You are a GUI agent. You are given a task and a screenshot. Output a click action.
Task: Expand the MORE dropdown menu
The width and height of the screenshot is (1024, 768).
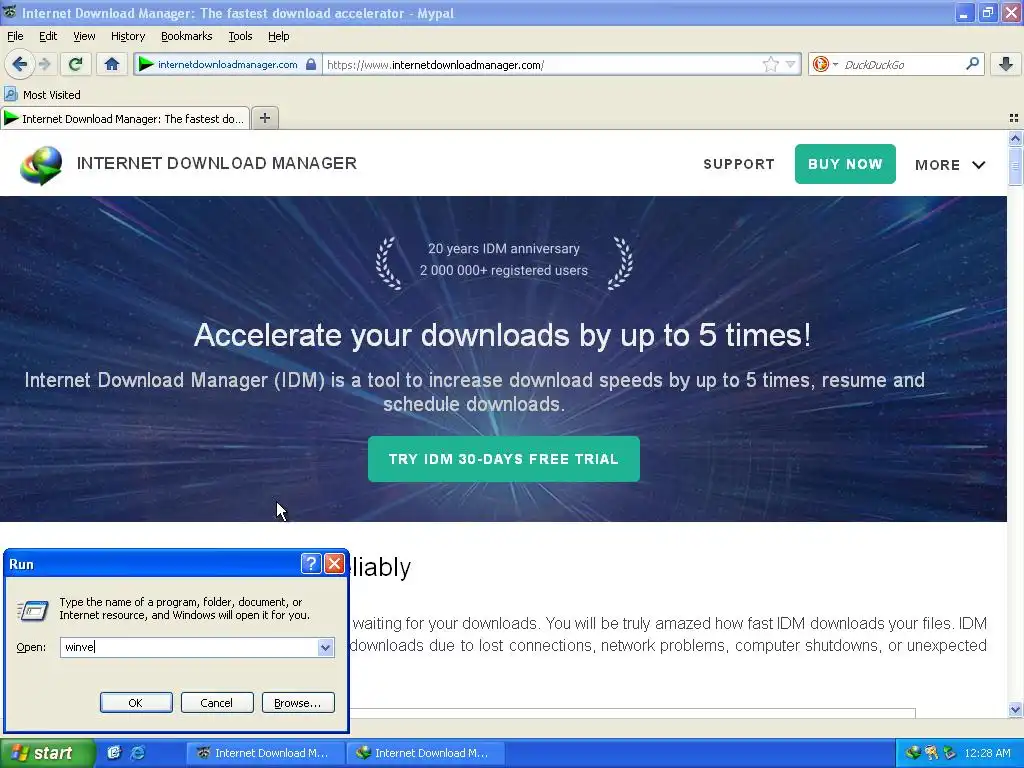pos(950,165)
